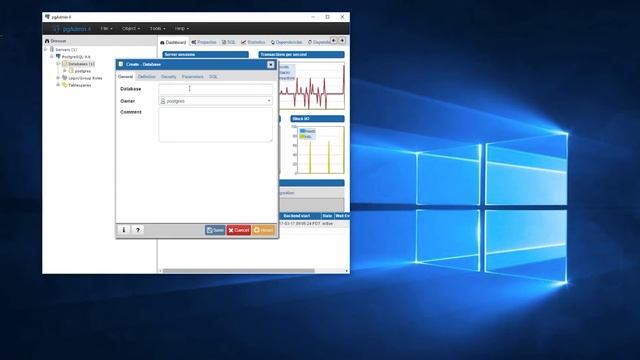Click the Databases folder icon in tree
Screen dimensions: 640x360
pos(64,64)
